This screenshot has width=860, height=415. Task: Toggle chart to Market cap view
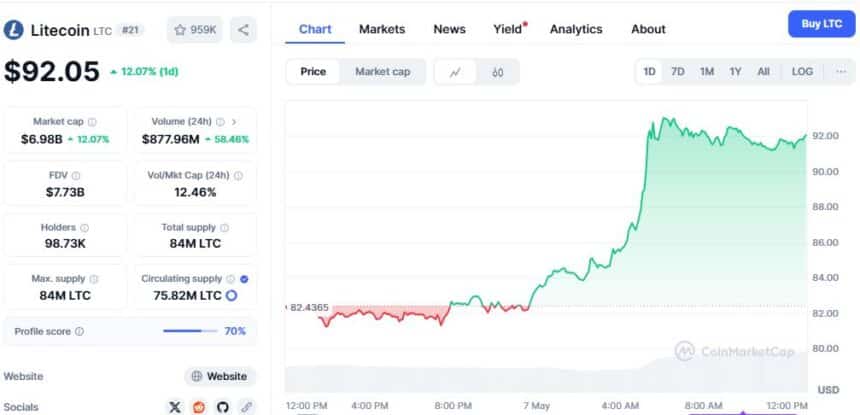(383, 72)
